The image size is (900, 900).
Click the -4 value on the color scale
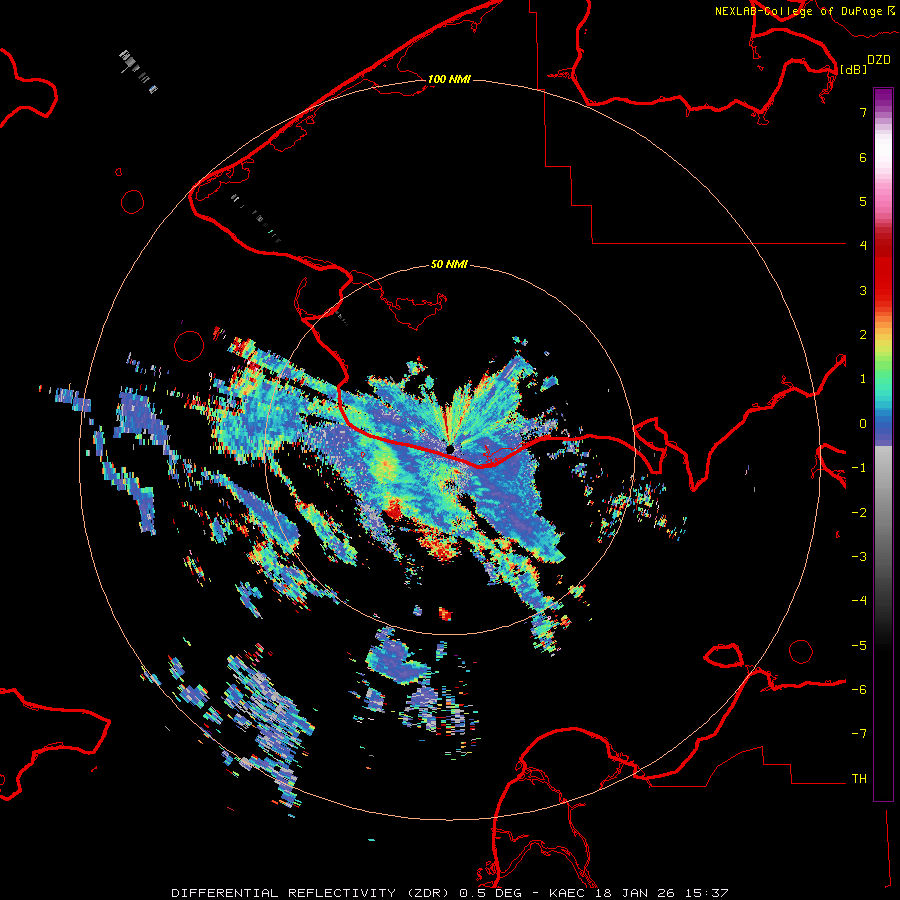coord(859,600)
